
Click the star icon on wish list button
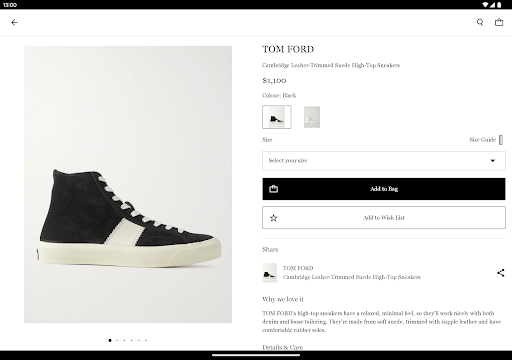[274, 218]
